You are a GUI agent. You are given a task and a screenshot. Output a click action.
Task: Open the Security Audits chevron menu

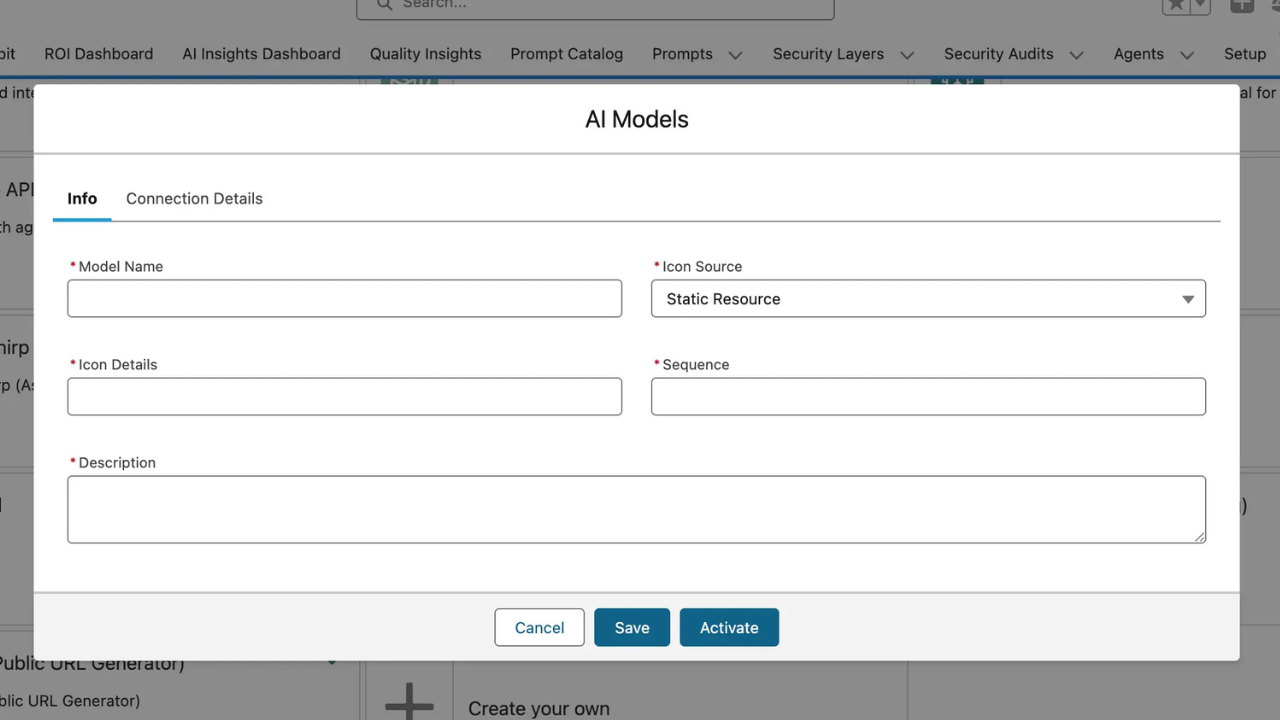[1077, 55]
